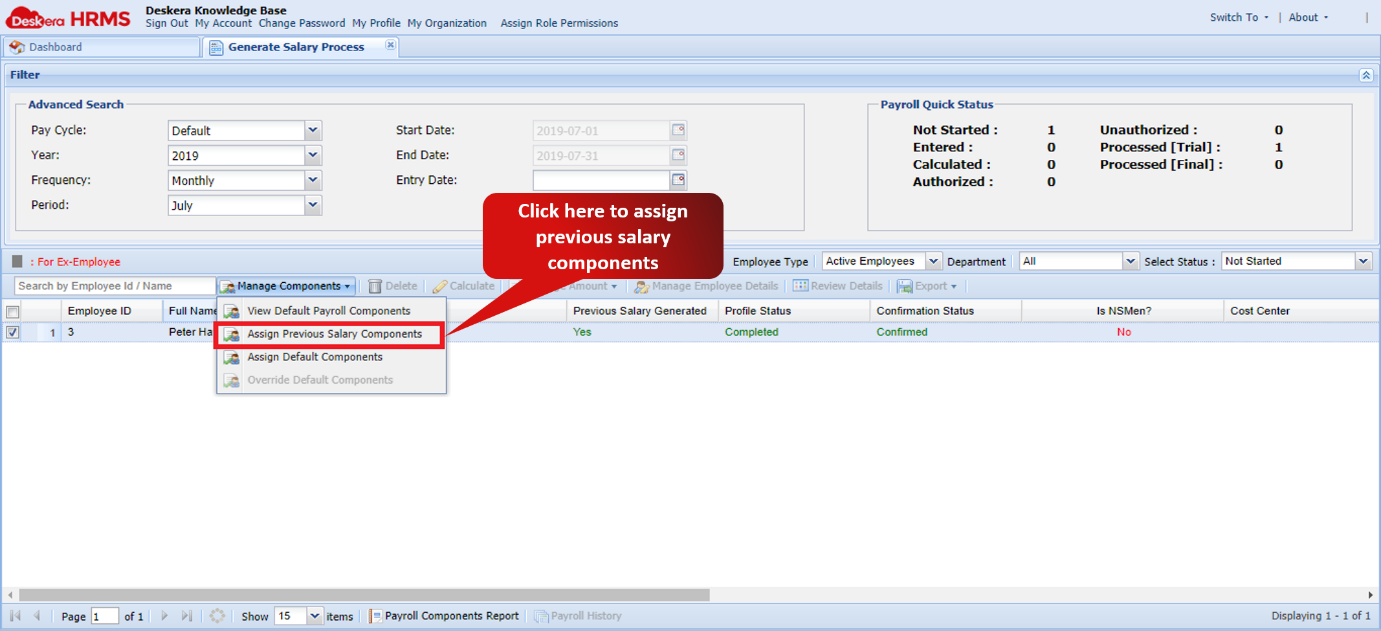Open the Select Status dropdown
The width and height of the screenshot is (1381, 631).
point(1365,261)
